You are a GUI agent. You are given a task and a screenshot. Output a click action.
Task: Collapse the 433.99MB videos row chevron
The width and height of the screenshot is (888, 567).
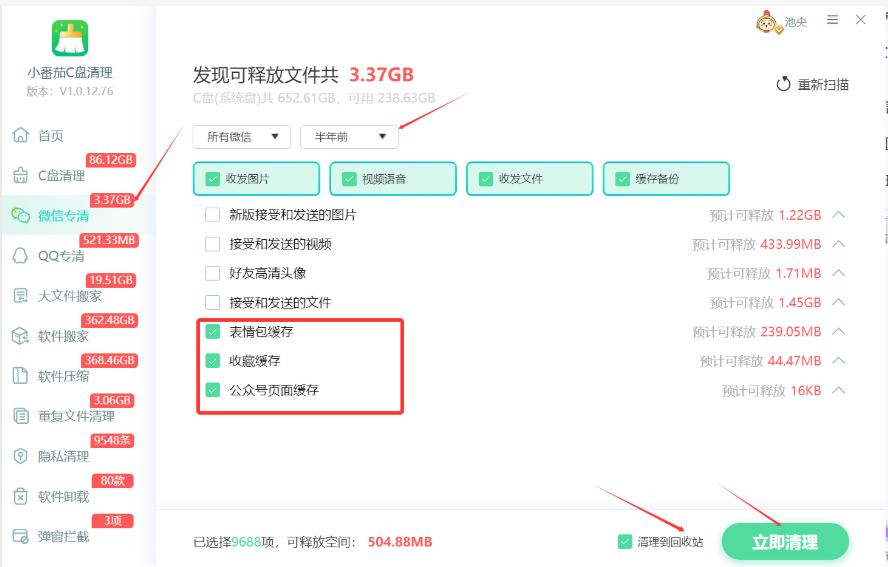pyautogui.click(x=839, y=244)
